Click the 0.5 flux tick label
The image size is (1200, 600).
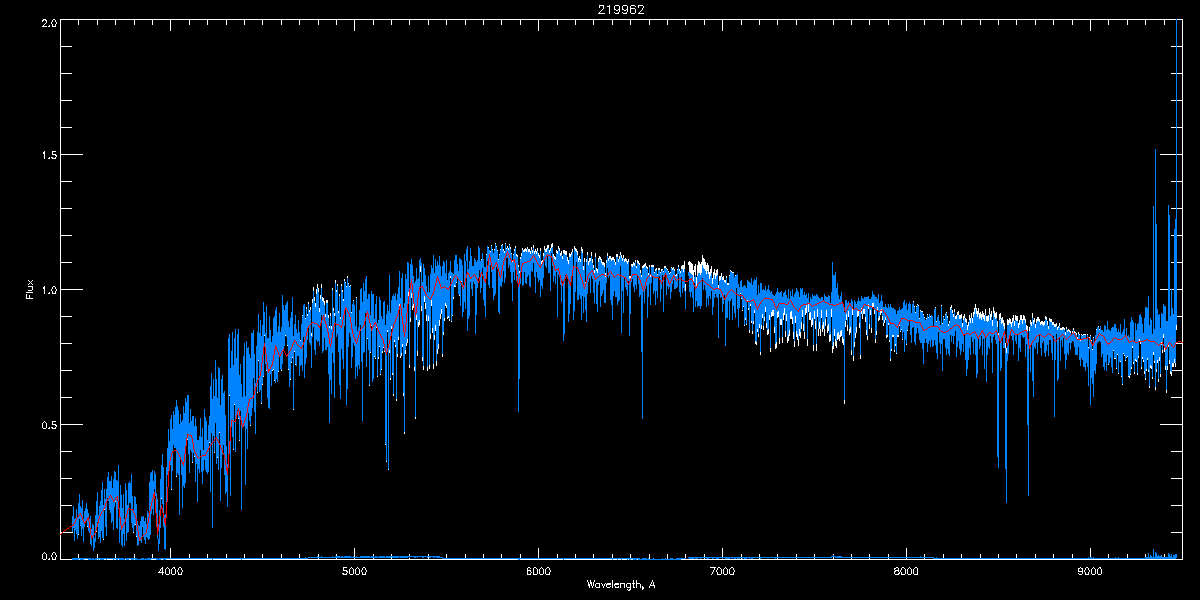coord(47,424)
